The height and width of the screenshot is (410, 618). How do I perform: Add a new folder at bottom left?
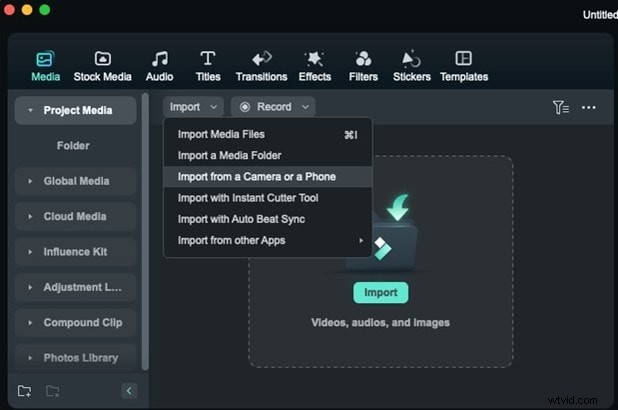point(25,391)
